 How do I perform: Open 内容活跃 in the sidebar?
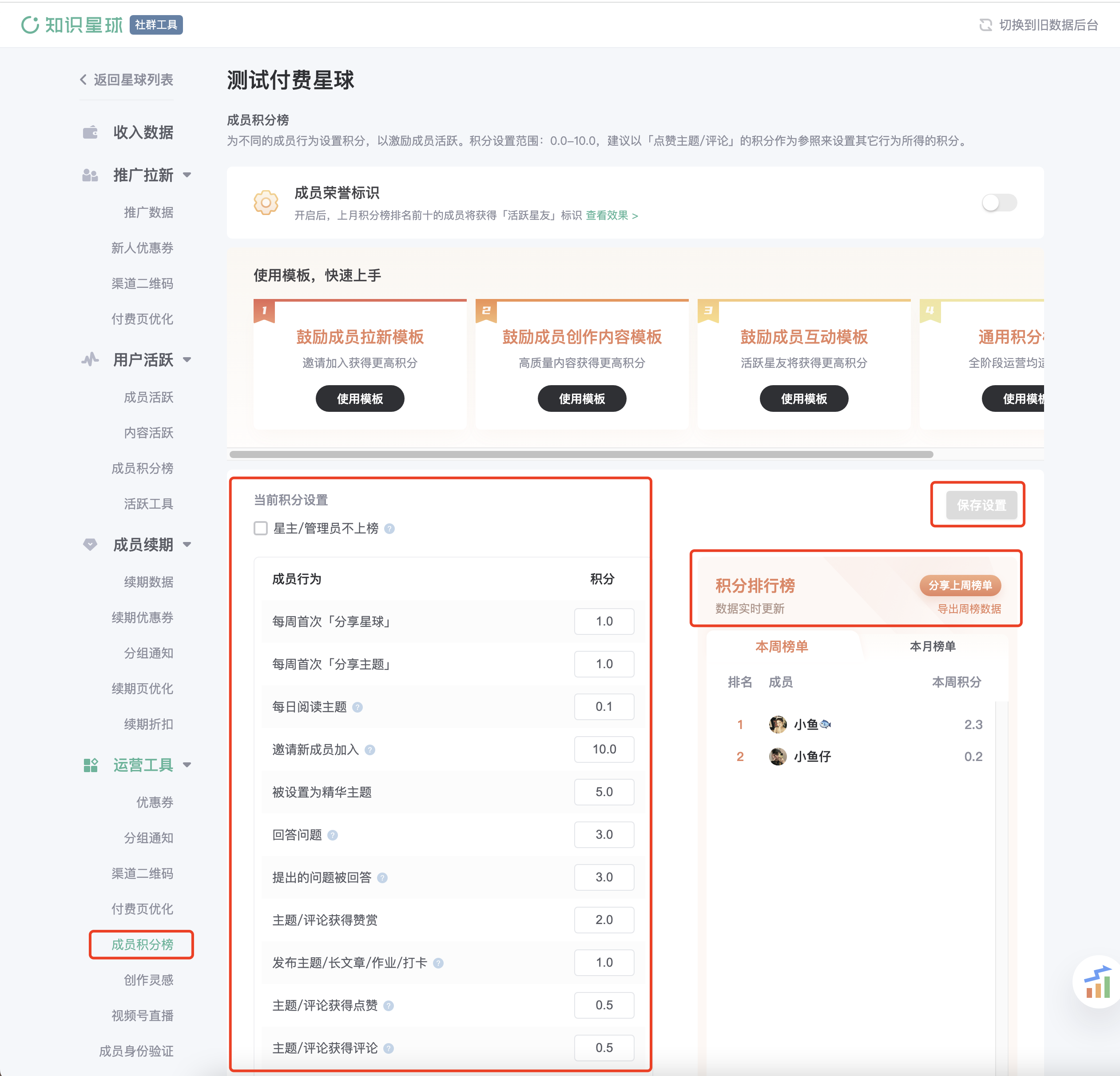[149, 432]
